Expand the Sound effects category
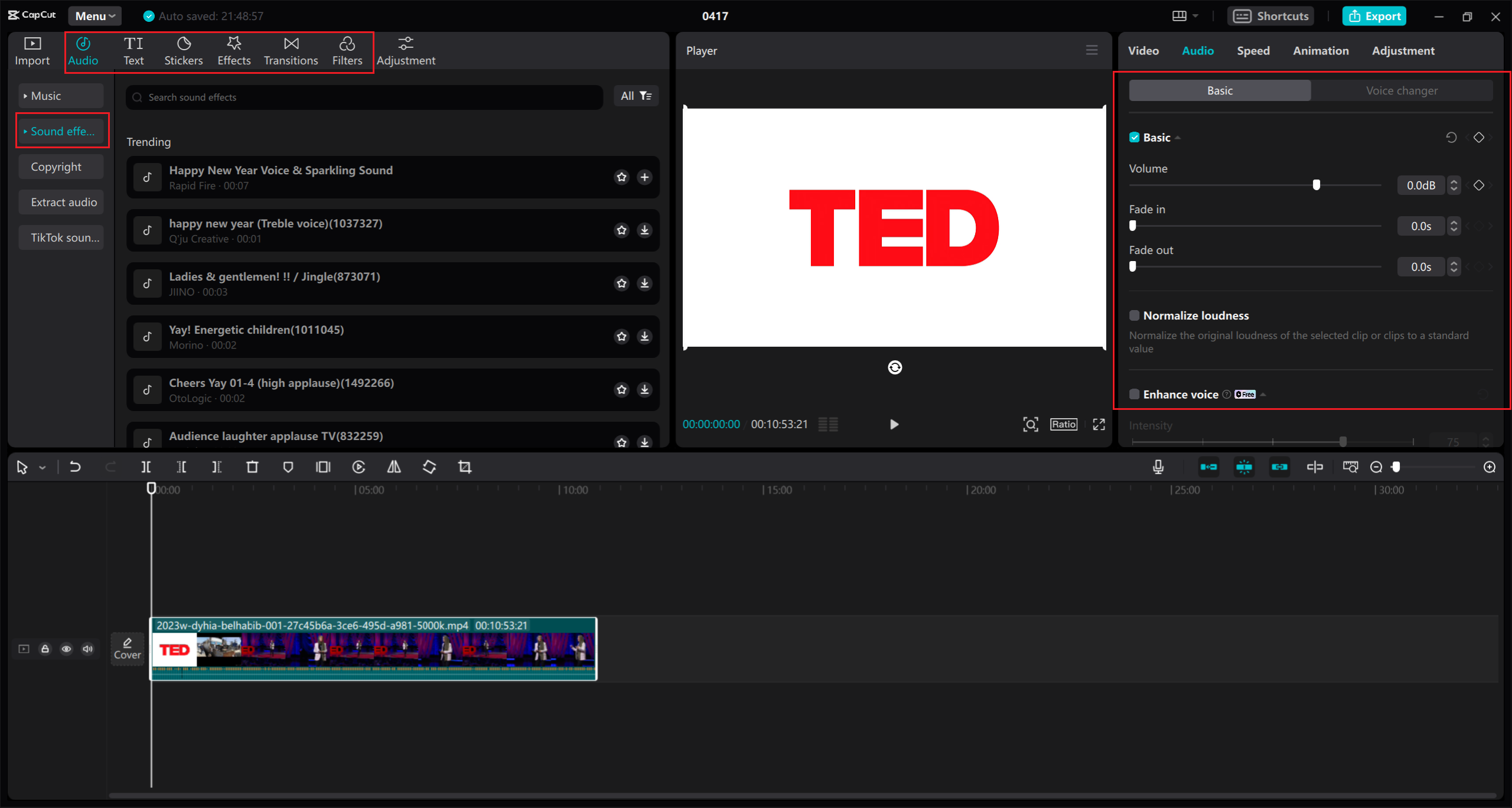 (x=61, y=131)
